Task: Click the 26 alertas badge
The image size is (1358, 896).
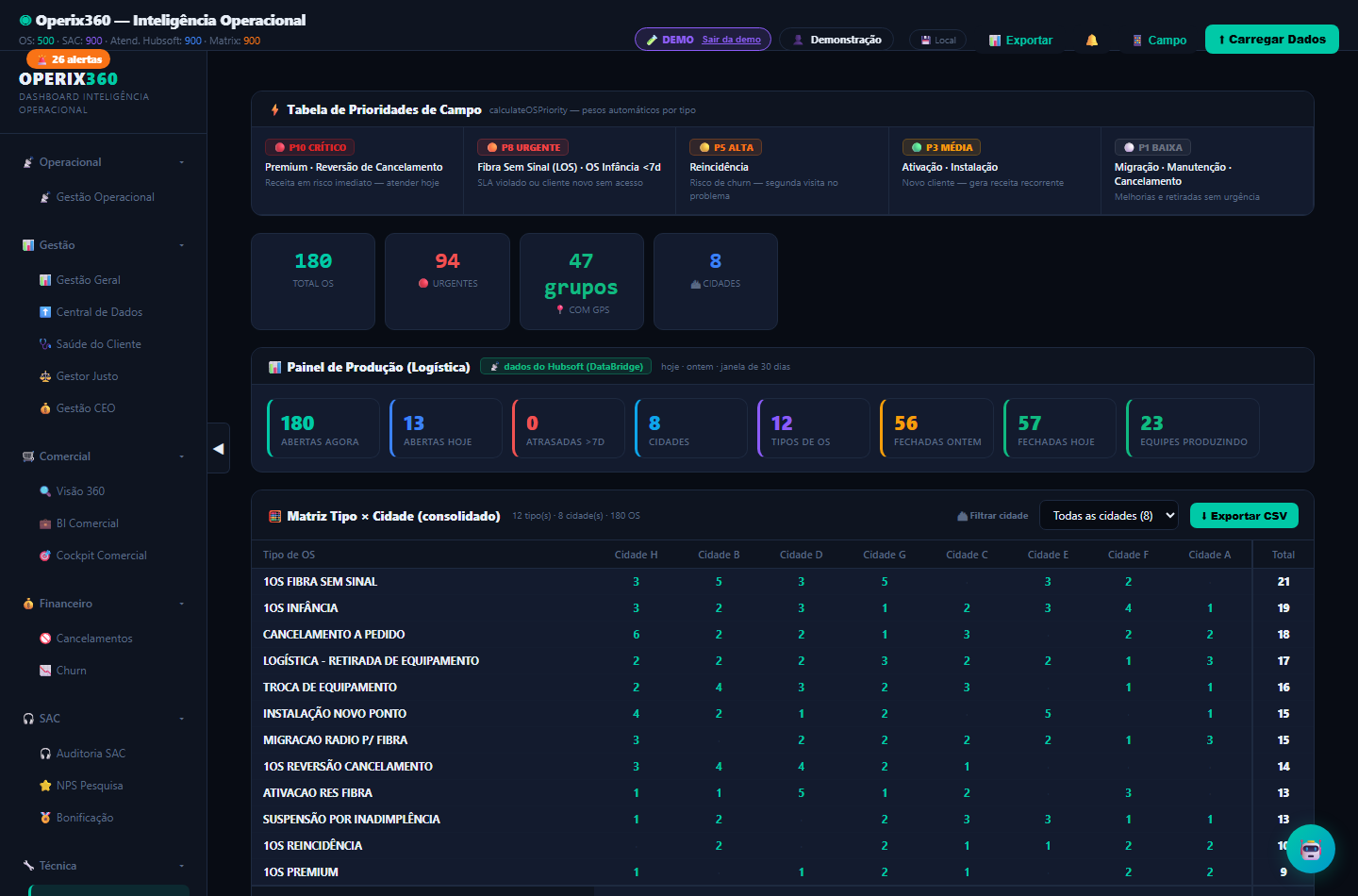Action: click(x=69, y=59)
